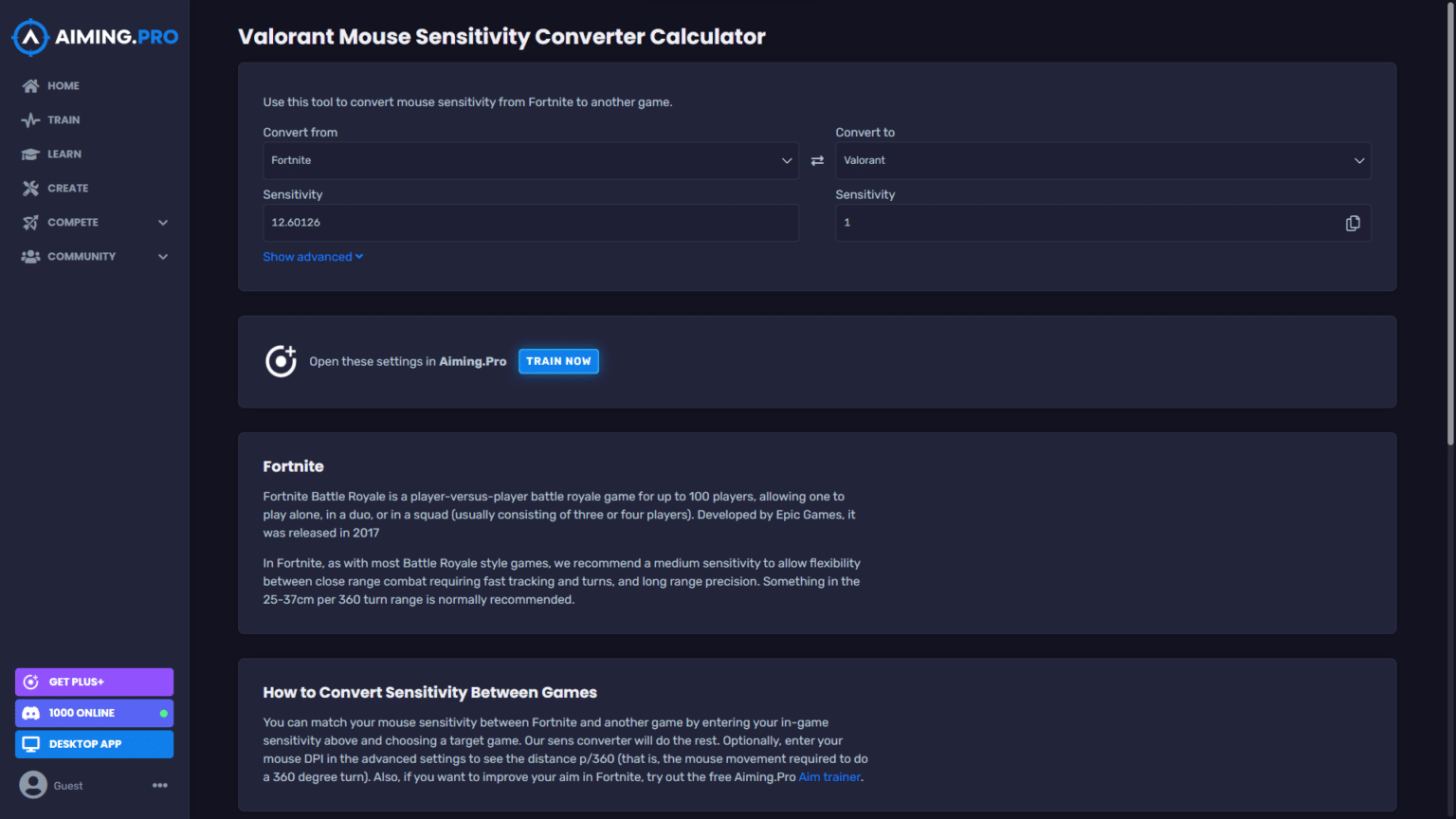Viewport: 1456px width, 819px height.
Task: Expand the Compete menu
Action: [162, 222]
